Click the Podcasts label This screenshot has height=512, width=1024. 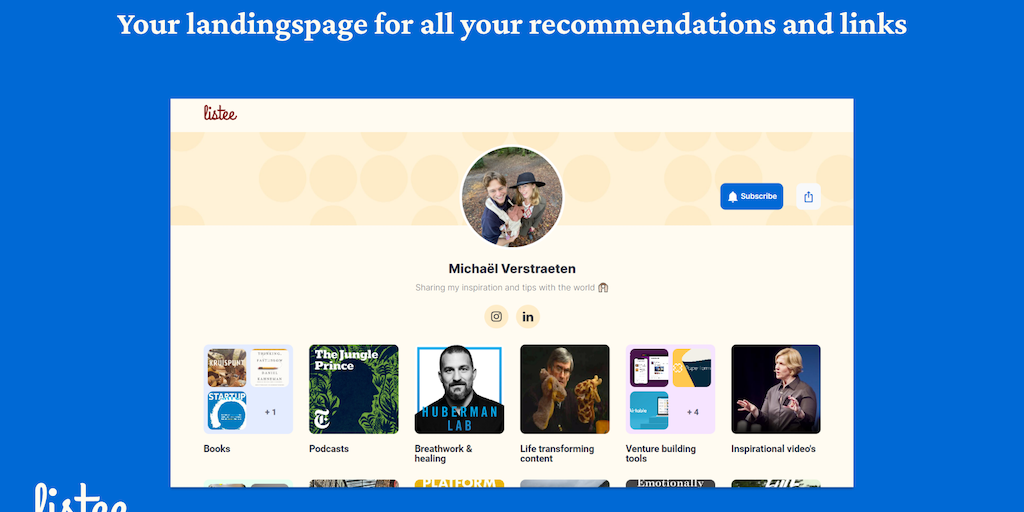(329, 449)
